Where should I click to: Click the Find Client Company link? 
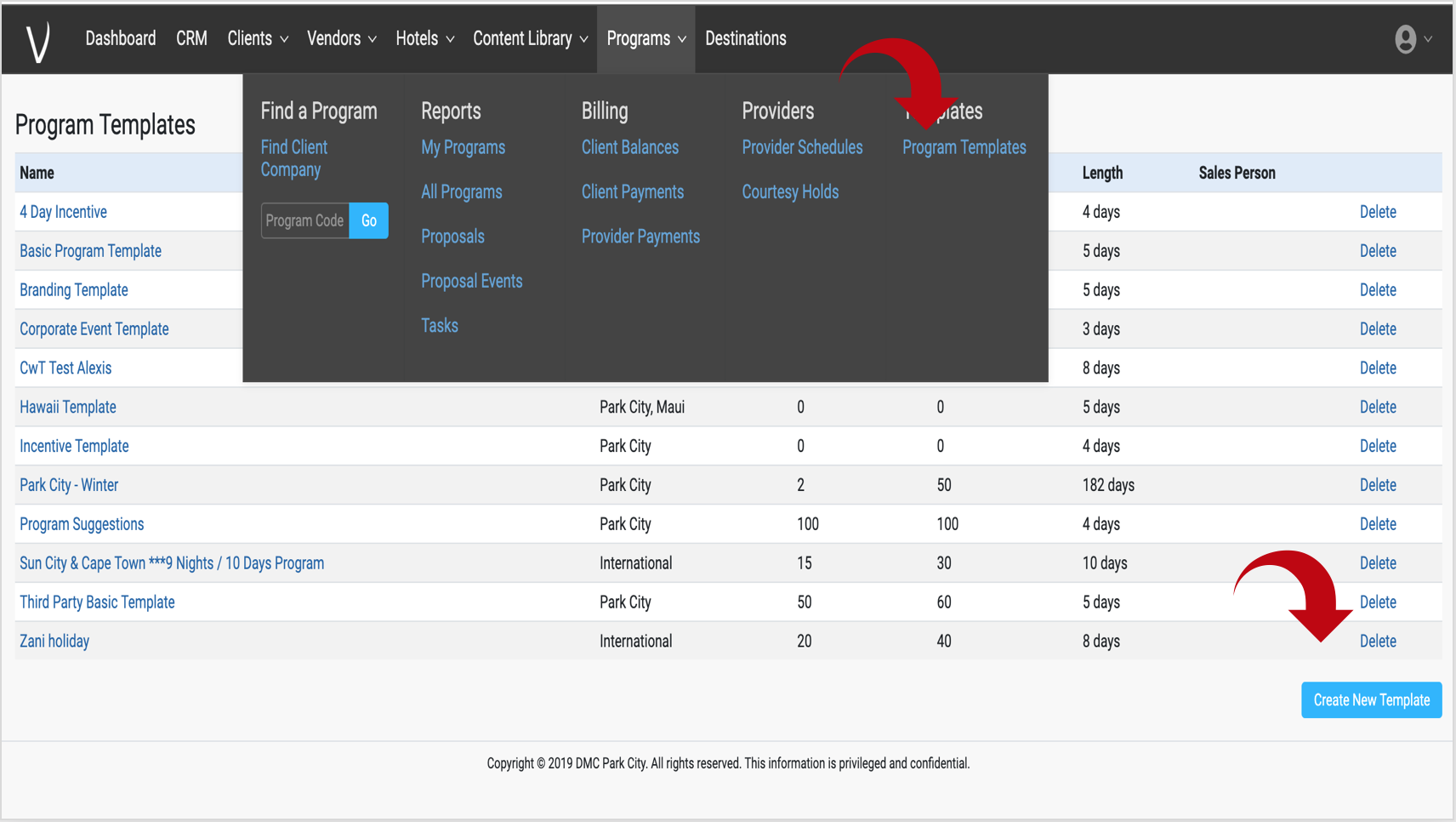pyautogui.click(x=293, y=158)
